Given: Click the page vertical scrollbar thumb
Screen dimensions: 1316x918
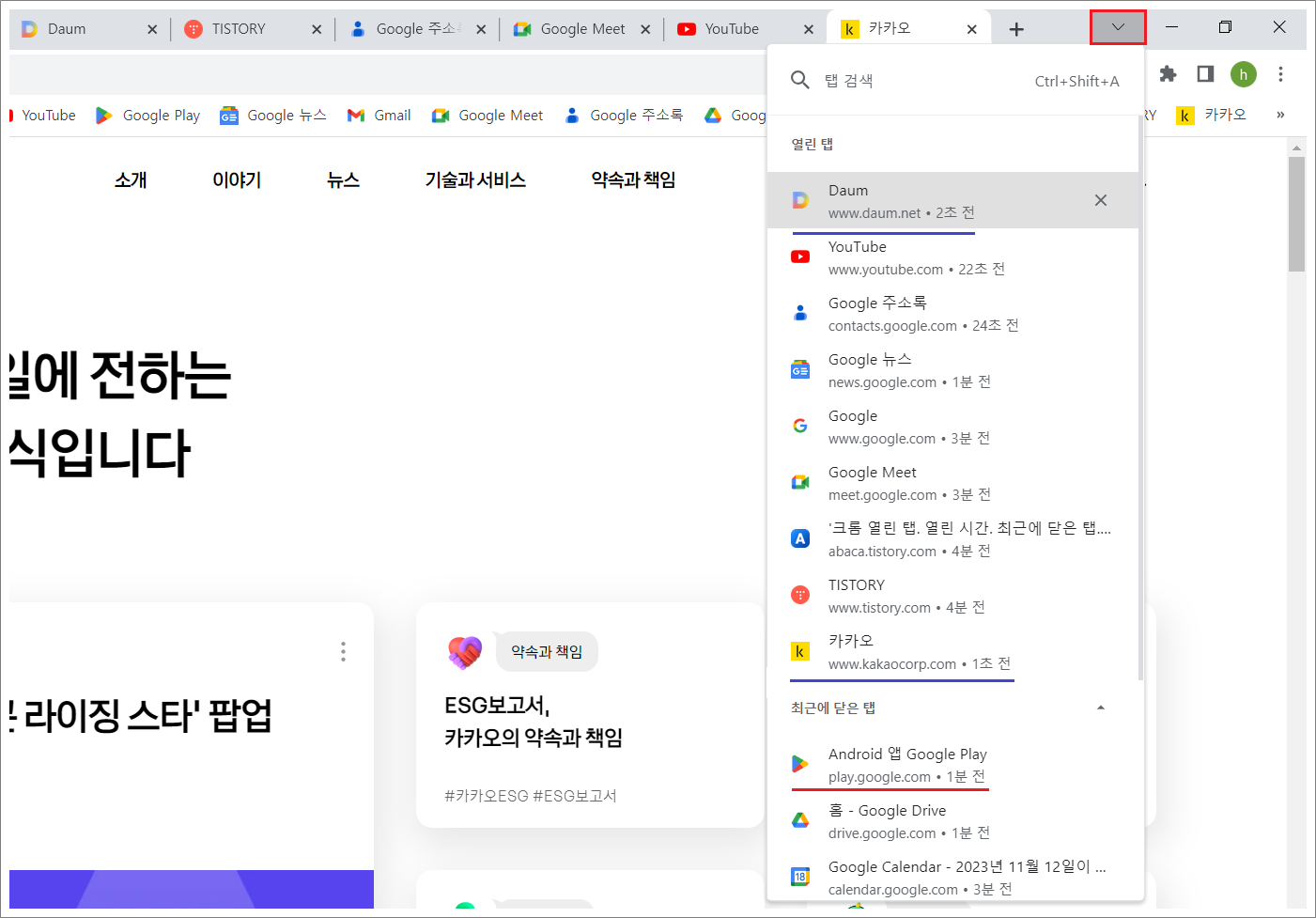Looking at the screenshot, I should [1296, 214].
